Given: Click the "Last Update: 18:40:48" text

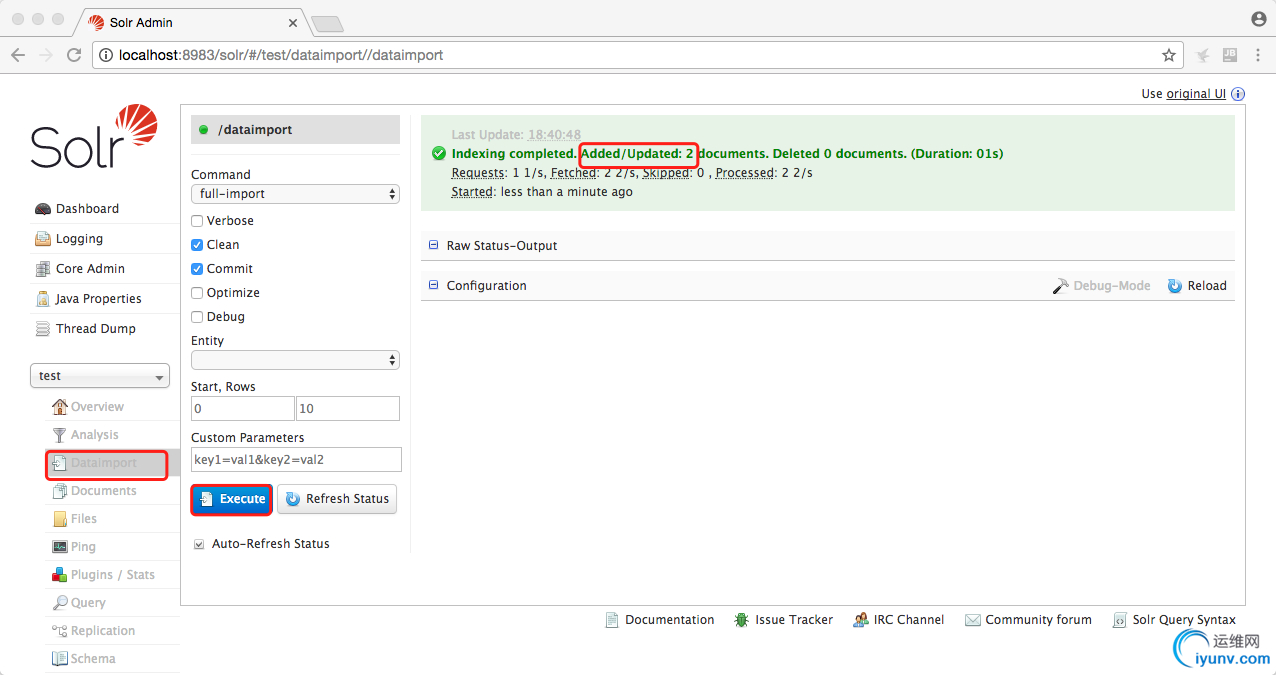Looking at the screenshot, I should 516,135.
